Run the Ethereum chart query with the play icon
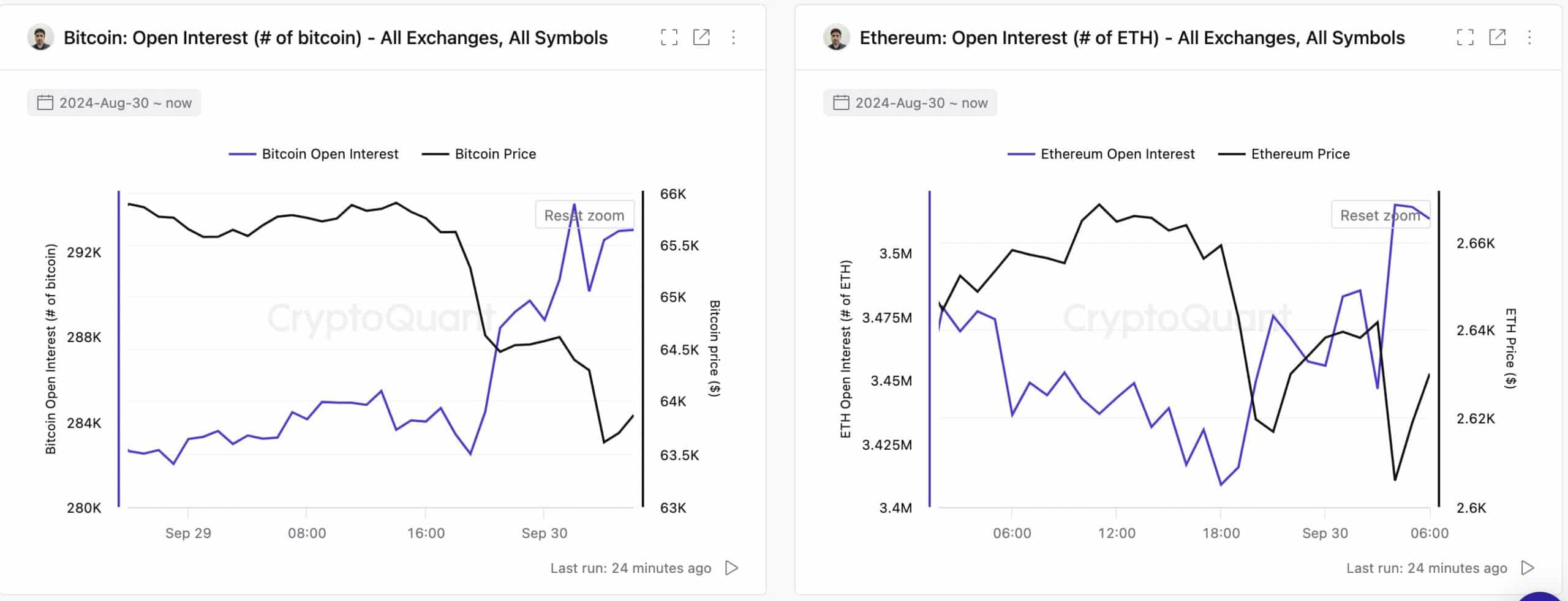This screenshot has height=601, width=1568. [1526, 568]
